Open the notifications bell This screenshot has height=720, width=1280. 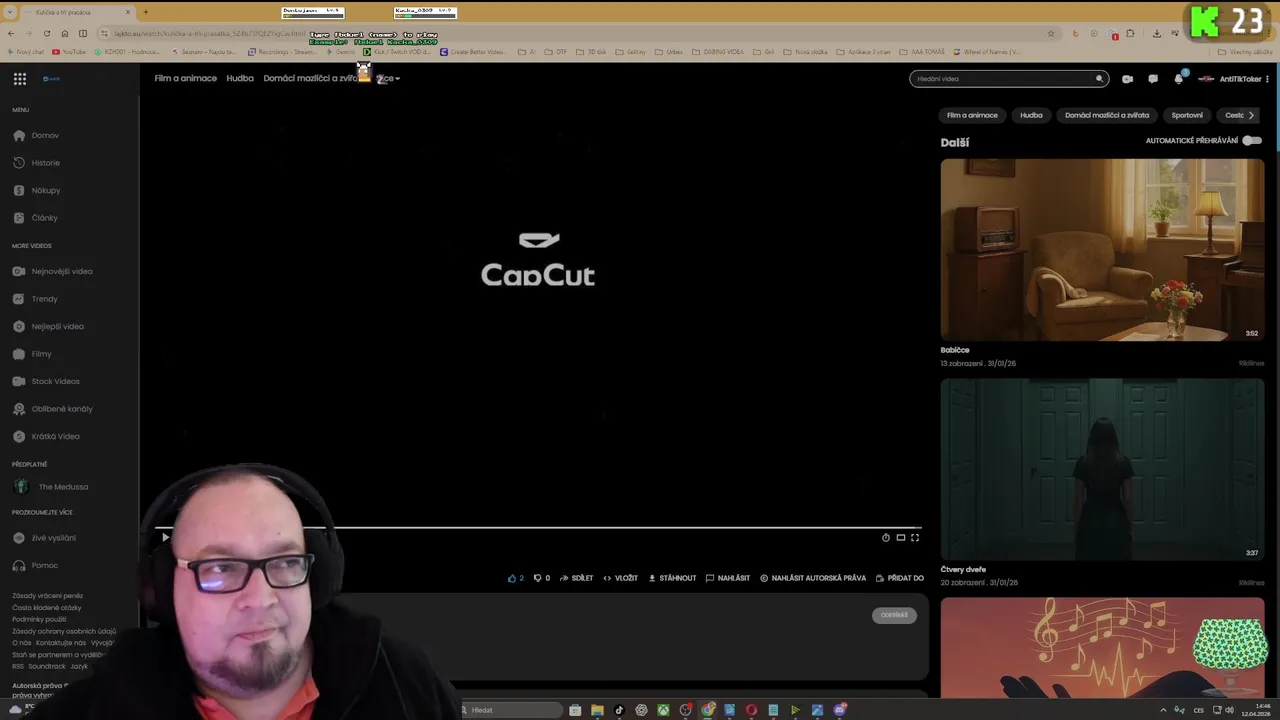click(x=1179, y=78)
